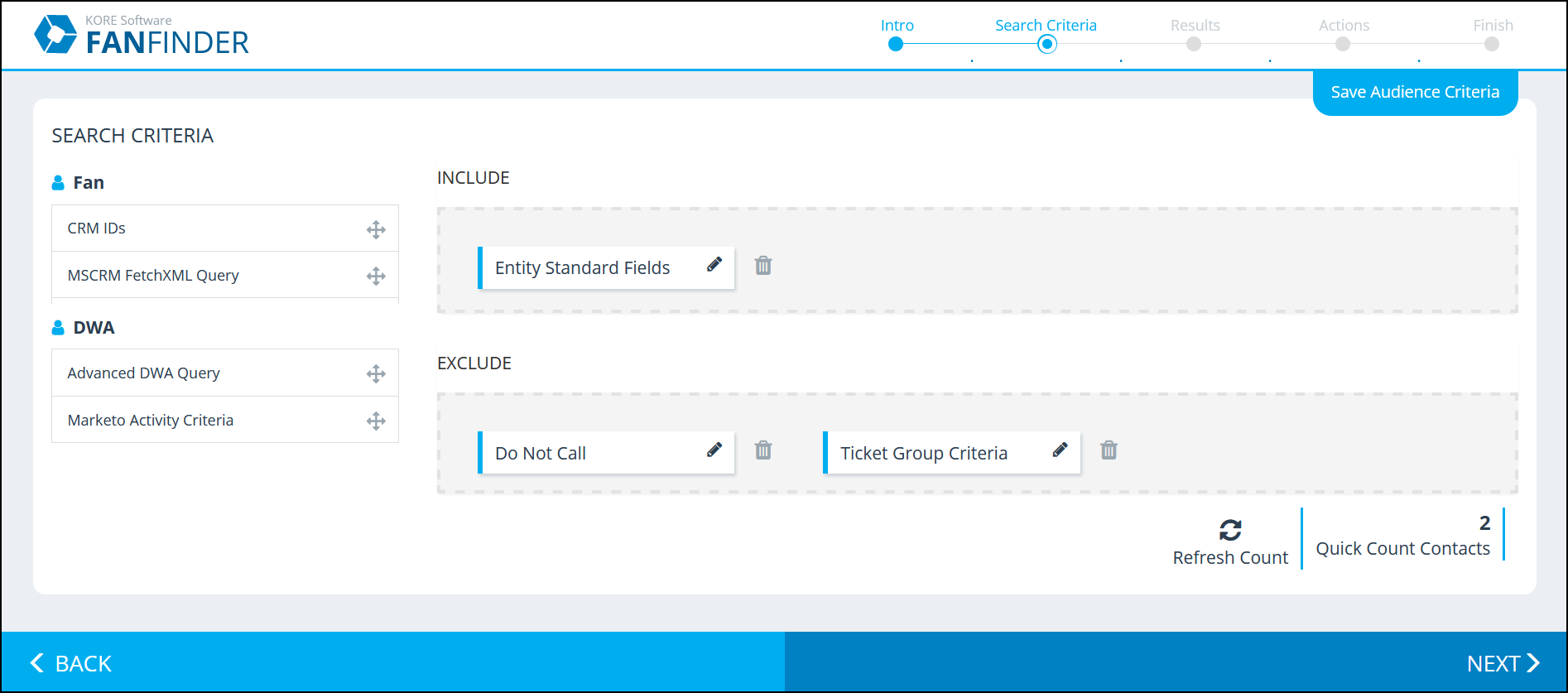Image resolution: width=1568 pixels, height=693 pixels.
Task: Go to the Intro step
Action: pos(897,34)
